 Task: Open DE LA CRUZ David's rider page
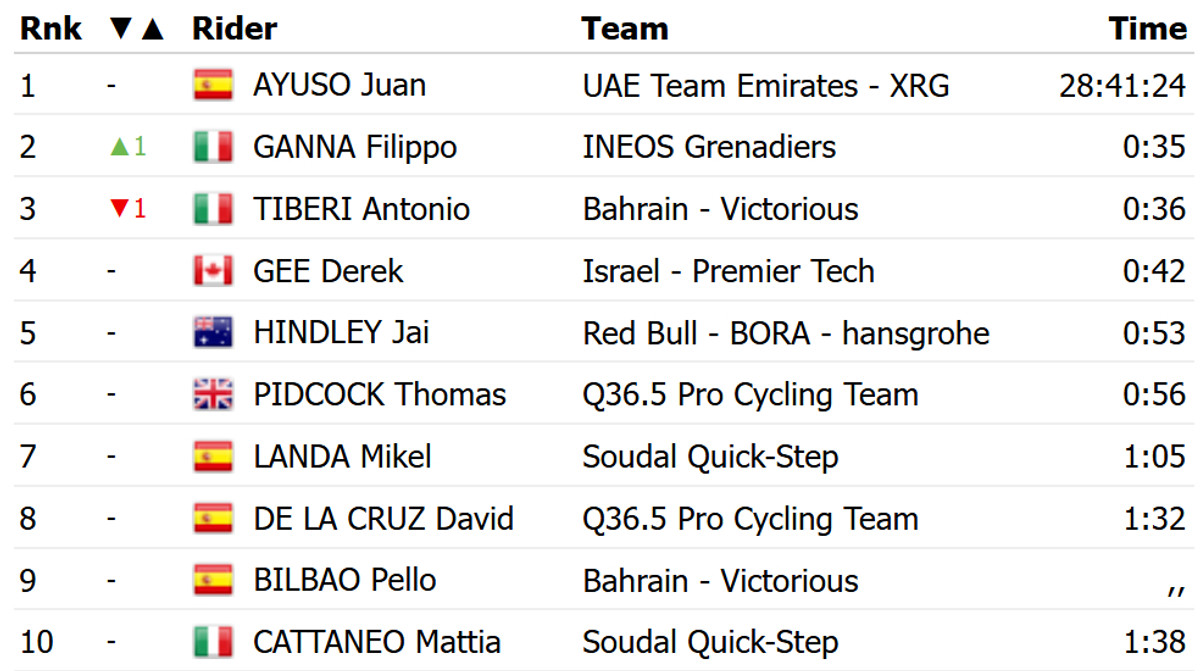tap(383, 519)
